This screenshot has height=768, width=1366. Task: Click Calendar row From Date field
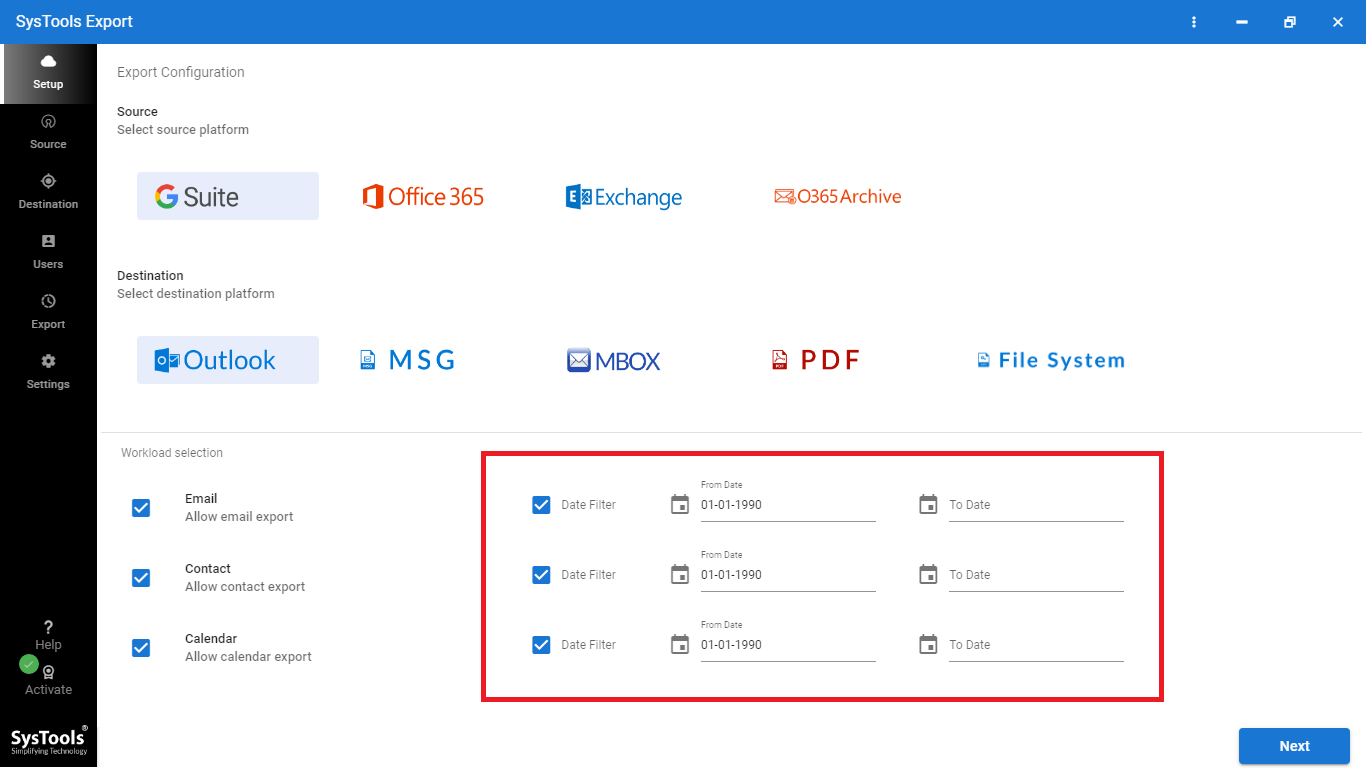pyautogui.click(x=788, y=645)
